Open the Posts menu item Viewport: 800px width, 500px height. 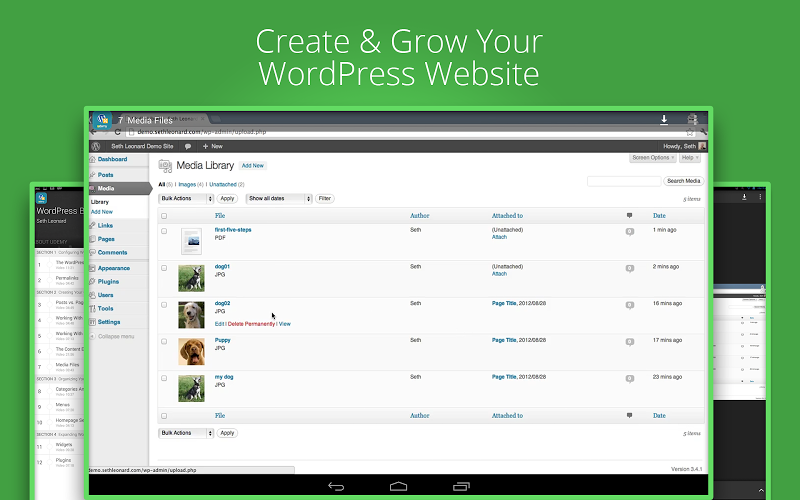(x=106, y=174)
